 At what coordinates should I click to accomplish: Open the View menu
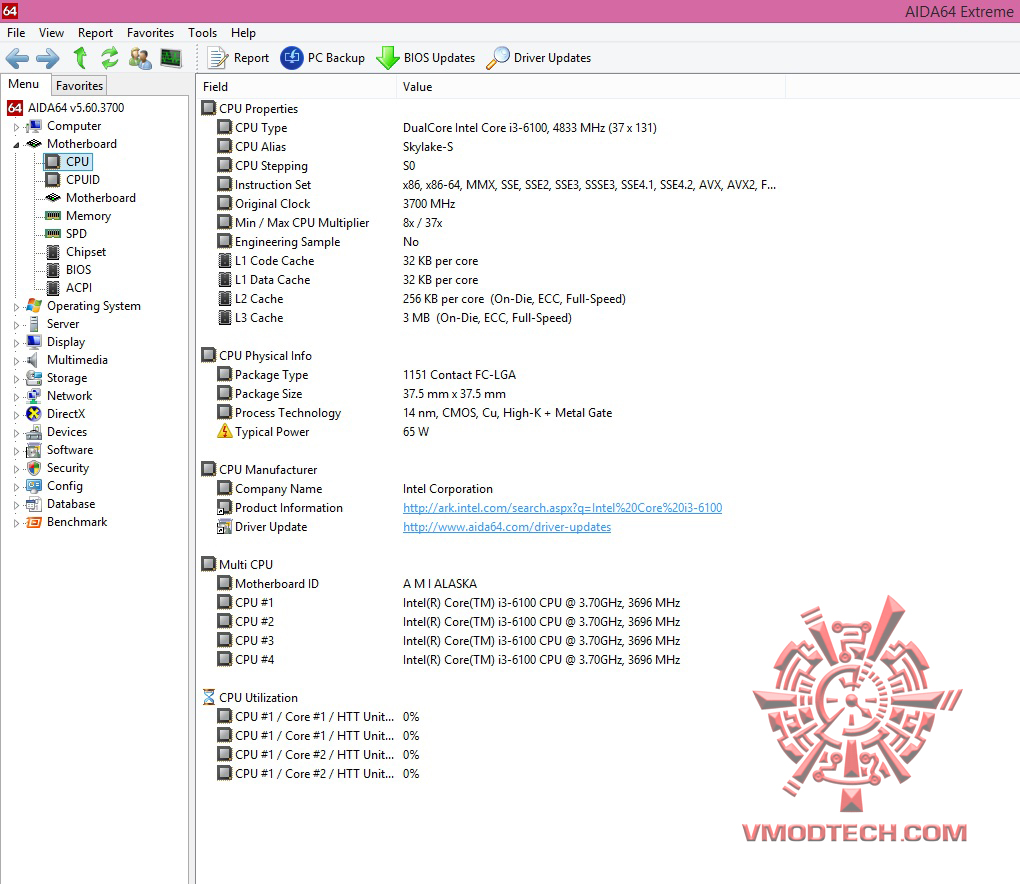click(x=51, y=33)
